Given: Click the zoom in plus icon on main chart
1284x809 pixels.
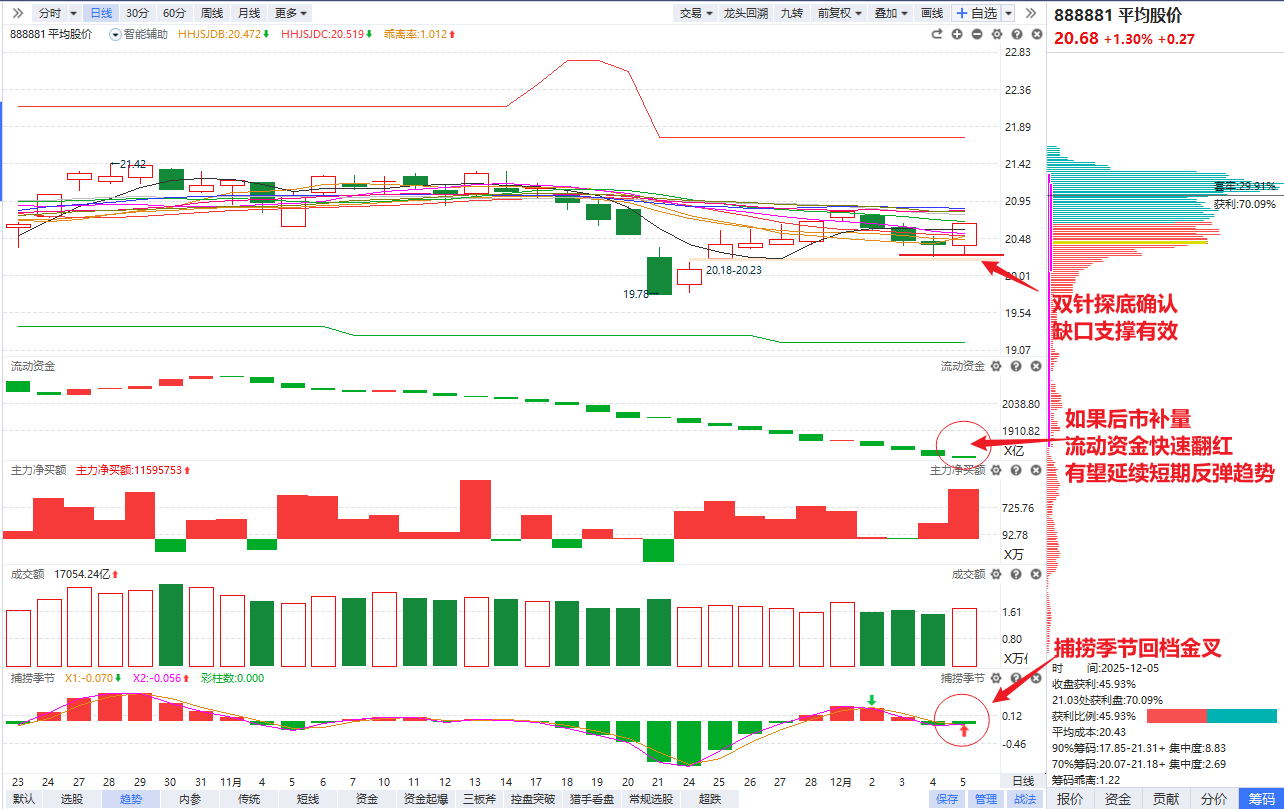Looking at the screenshot, I should tap(957, 34).
